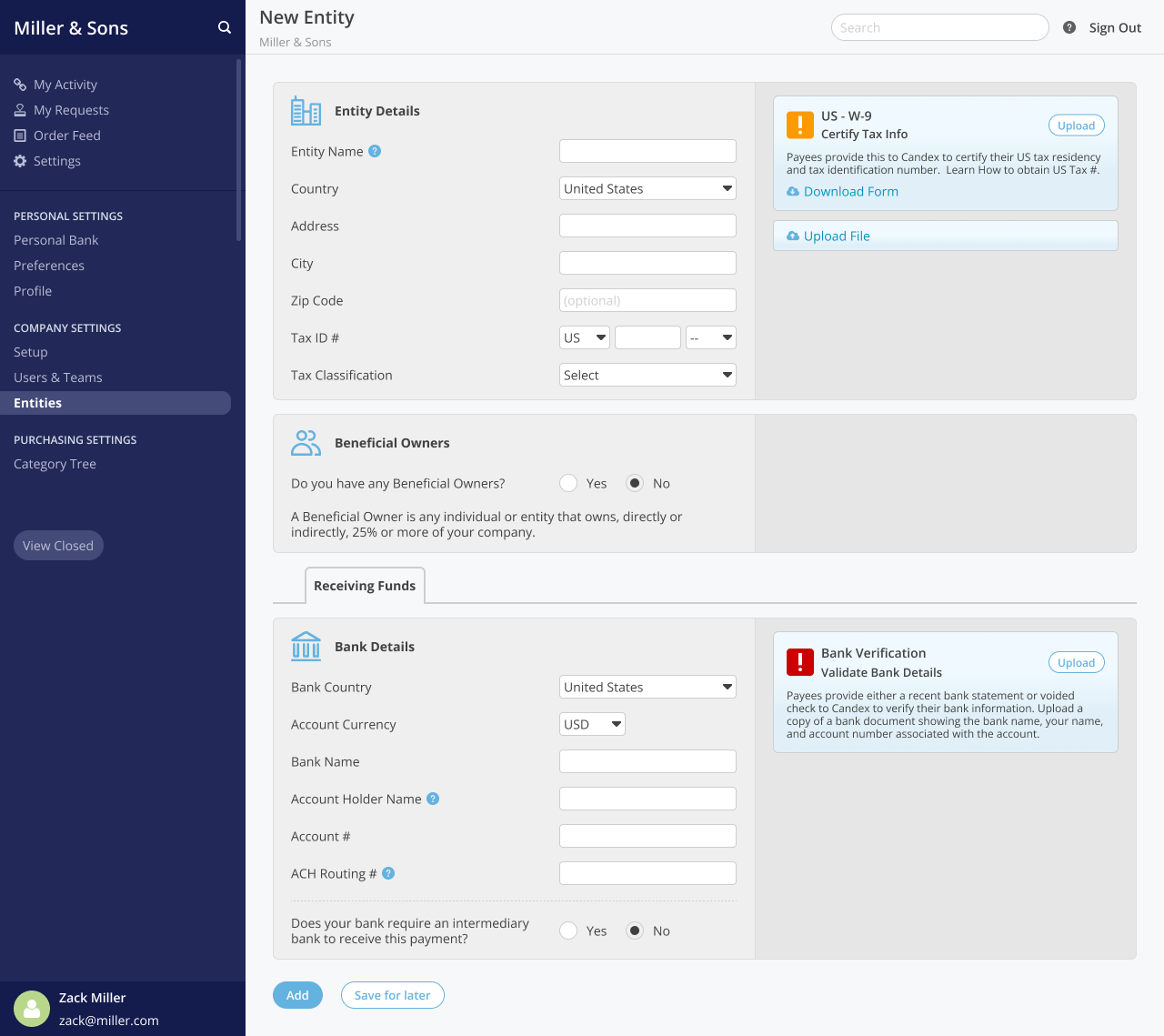1164x1036 pixels.
Task: Select Yes for intermediary bank requirement
Action: tap(568, 930)
